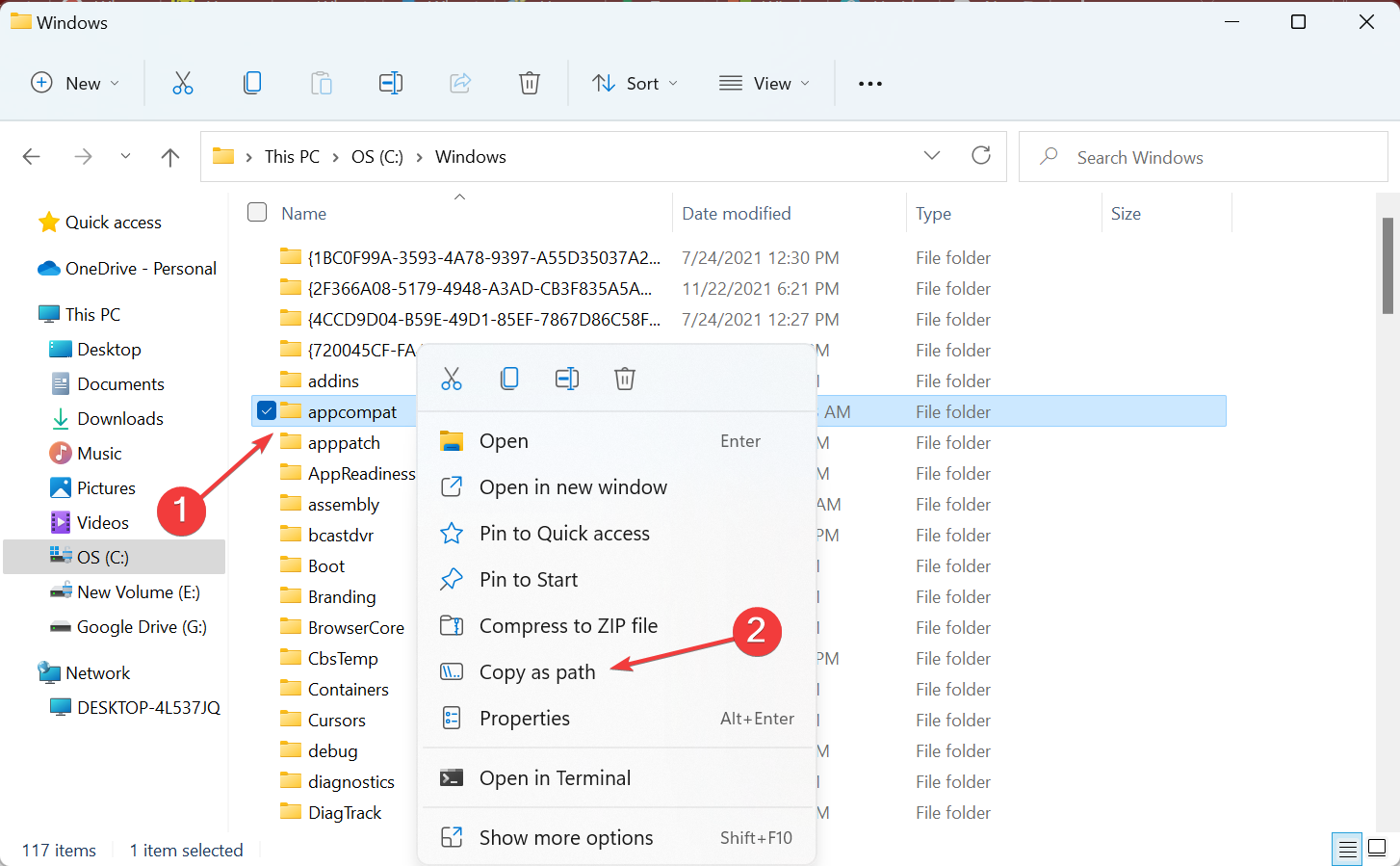
Task: Sort by the Type column header
Action: click(933, 214)
